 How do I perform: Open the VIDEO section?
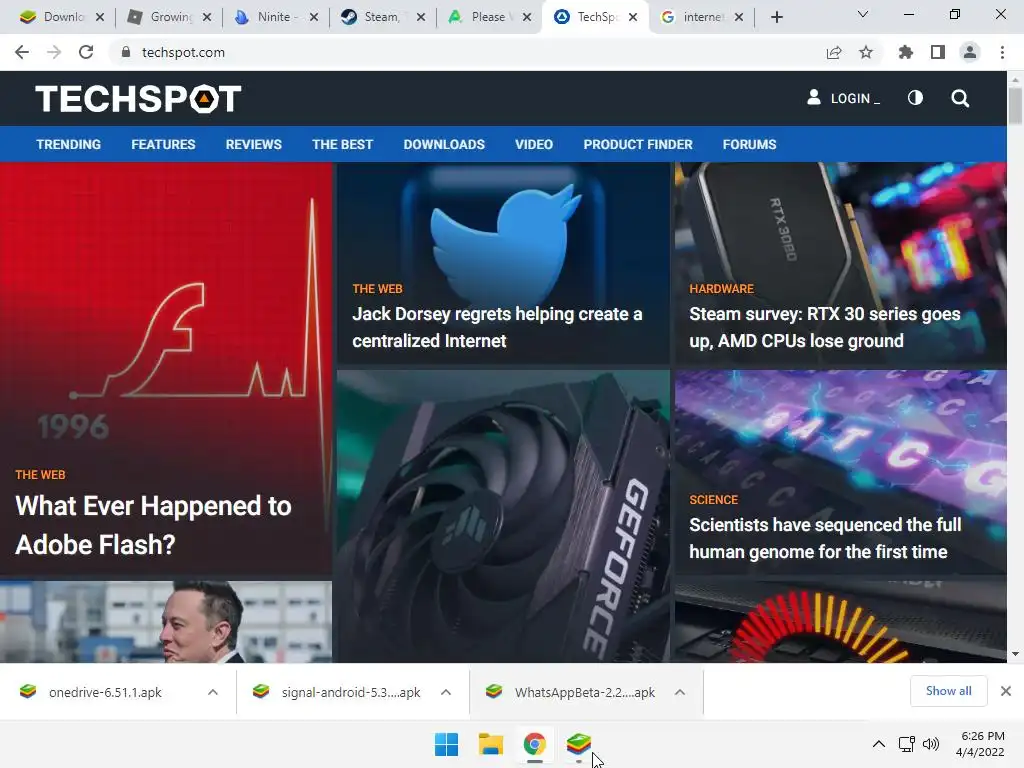pos(534,144)
